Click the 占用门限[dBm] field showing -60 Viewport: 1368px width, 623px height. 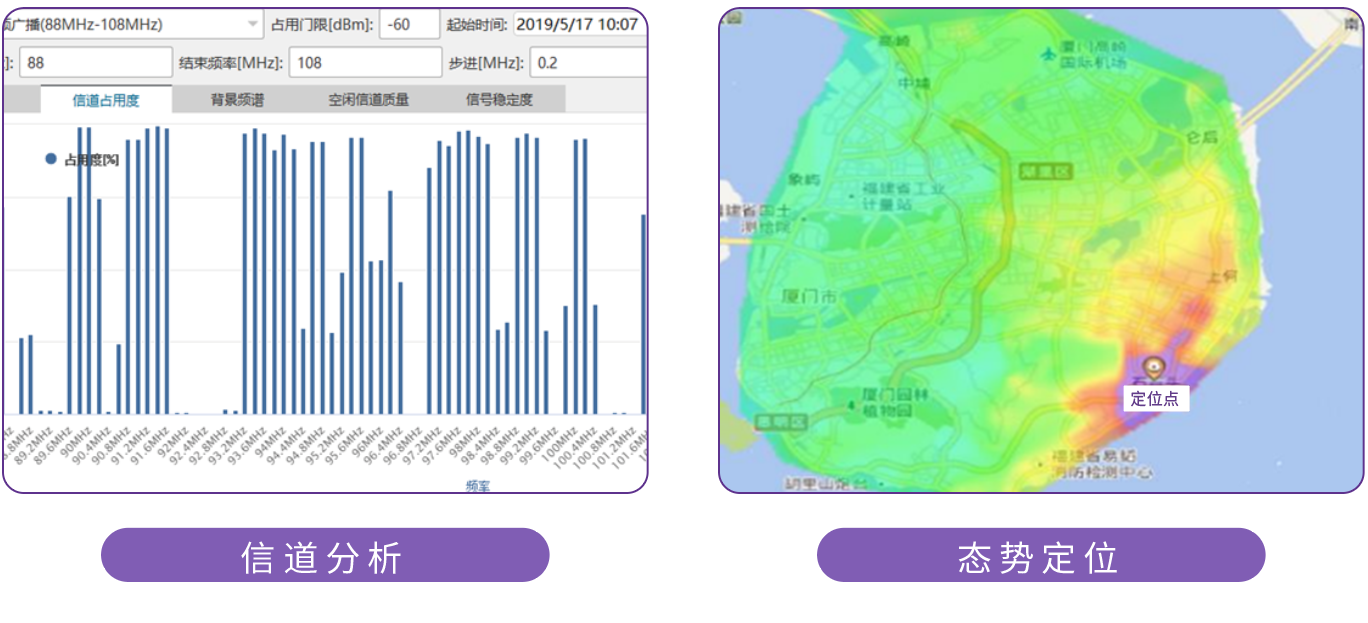[409, 24]
